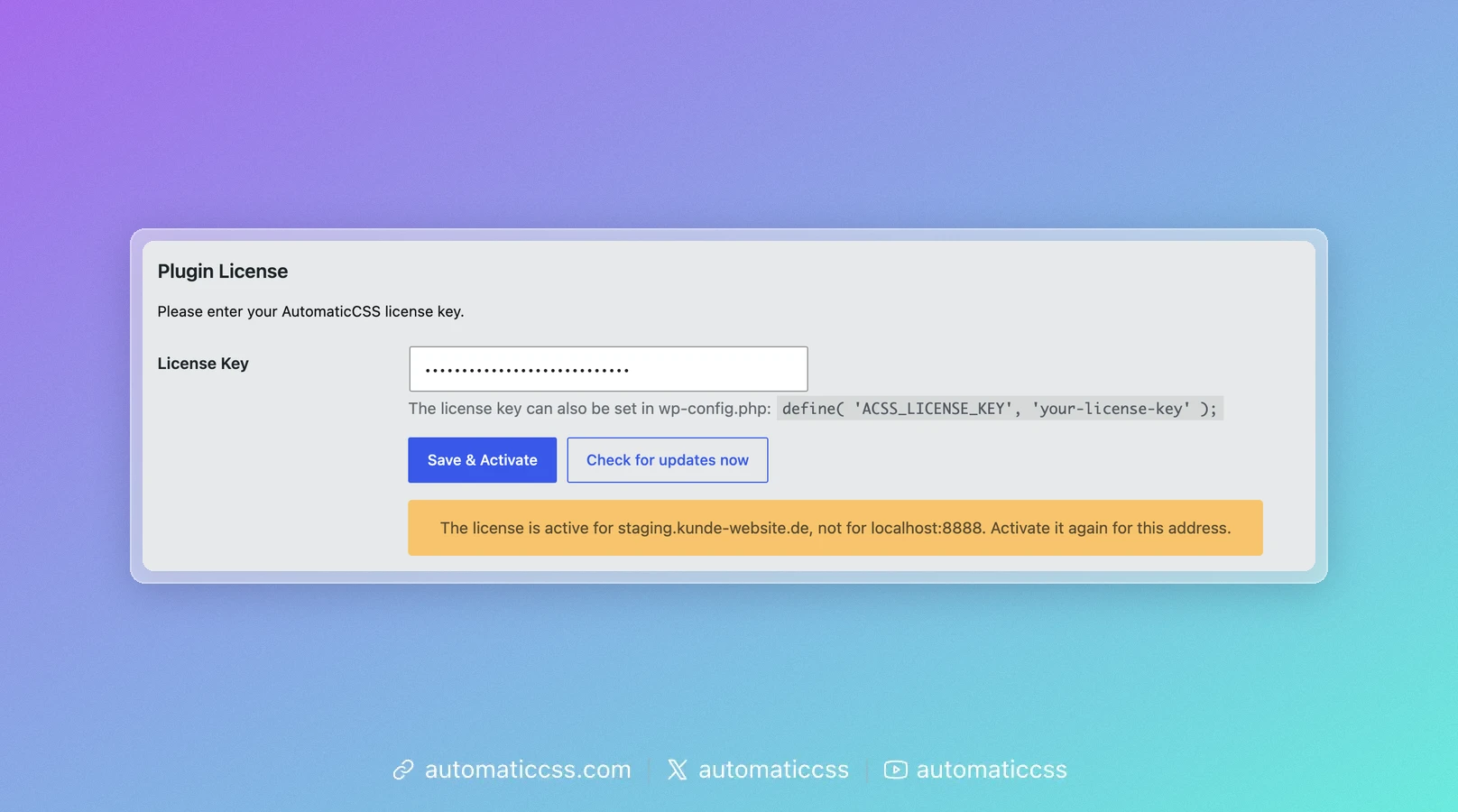Click the Plugin License heading
The height and width of the screenshot is (812, 1458).
[223, 272]
